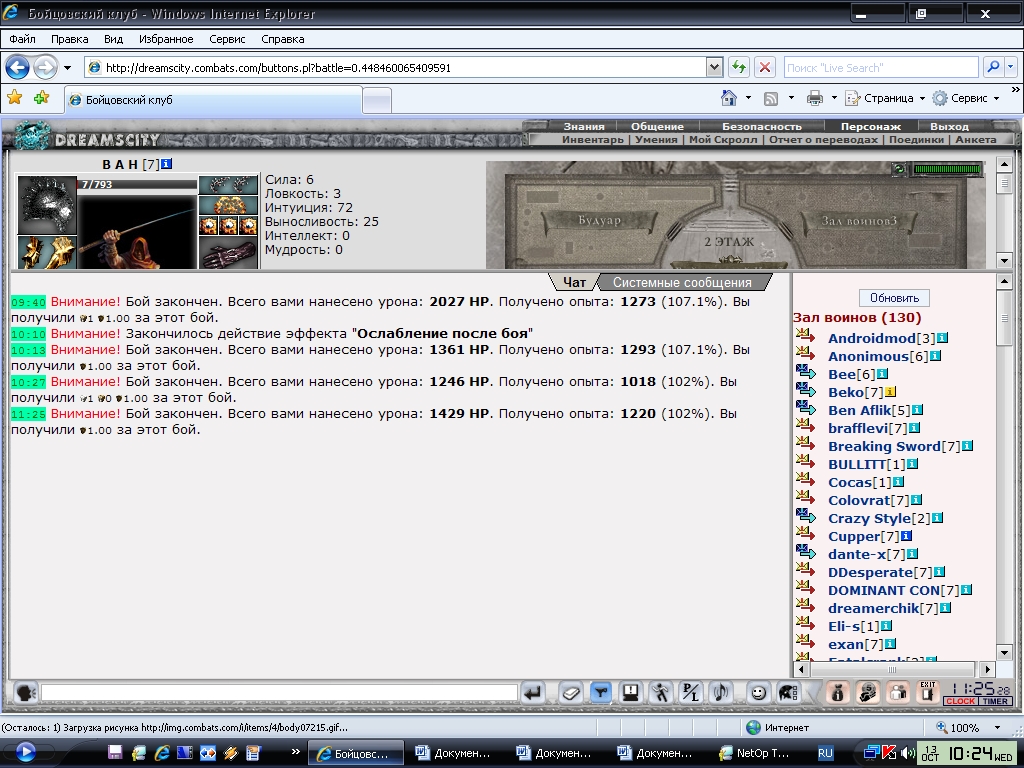1024x768 pixels.
Task: Open Favorites Center star icon
Action: [14, 98]
